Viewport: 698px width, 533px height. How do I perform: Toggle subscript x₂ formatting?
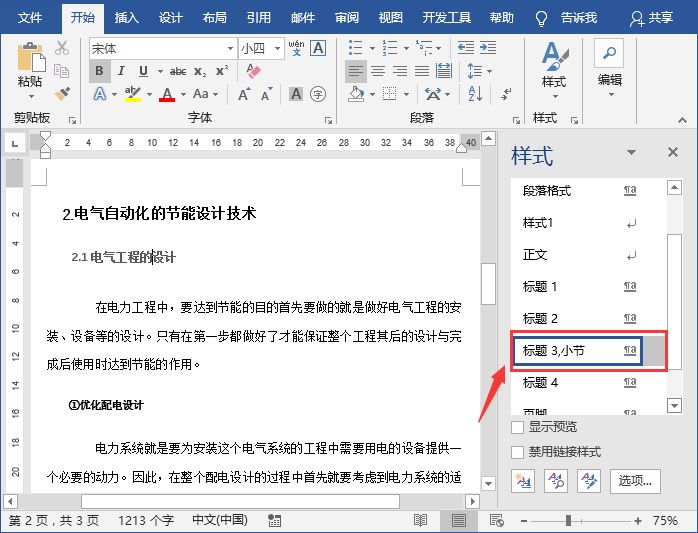[200, 71]
